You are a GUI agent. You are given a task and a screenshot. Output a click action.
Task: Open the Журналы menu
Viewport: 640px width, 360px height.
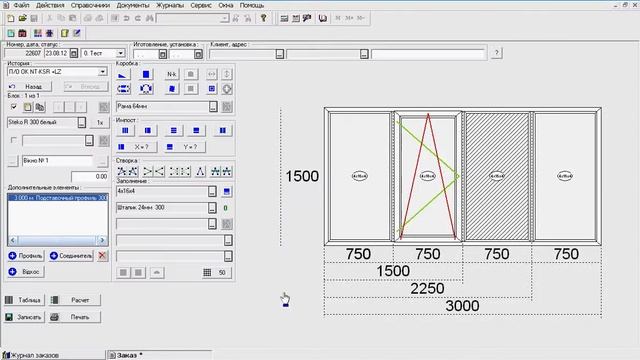click(170, 5)
